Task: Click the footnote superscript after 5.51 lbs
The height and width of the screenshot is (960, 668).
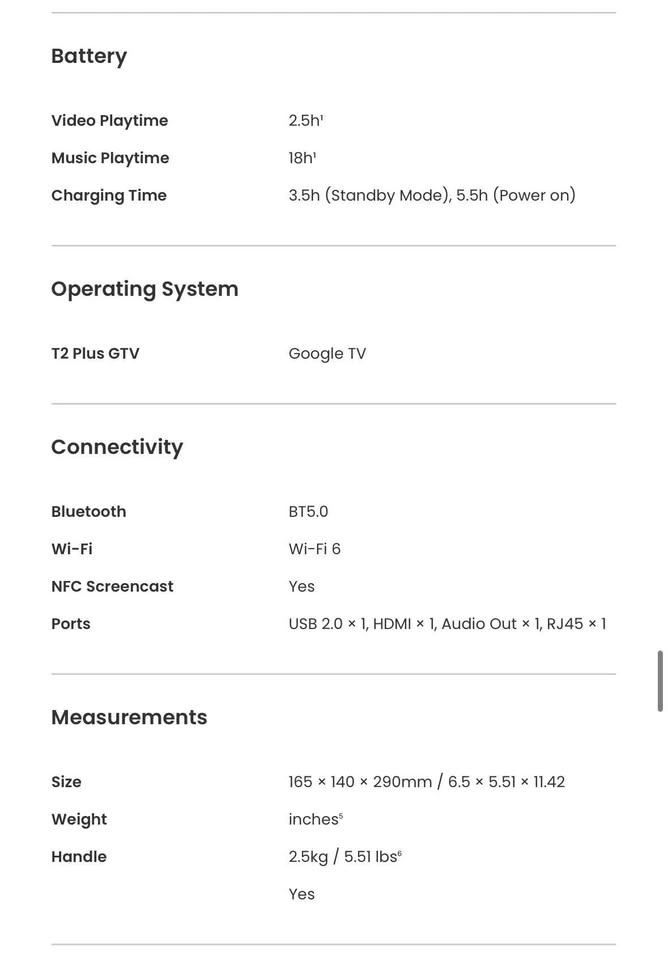Action: pos(400,853)
